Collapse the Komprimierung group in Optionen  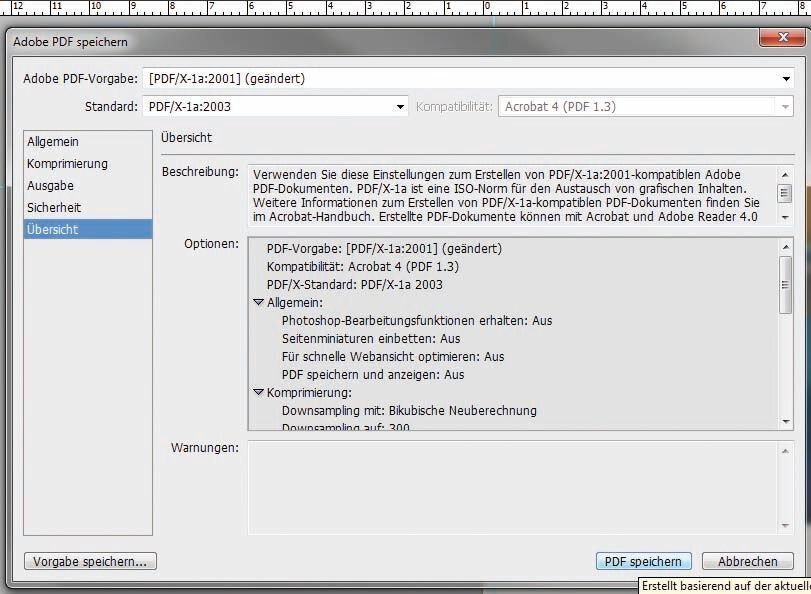tap(258, 393)
